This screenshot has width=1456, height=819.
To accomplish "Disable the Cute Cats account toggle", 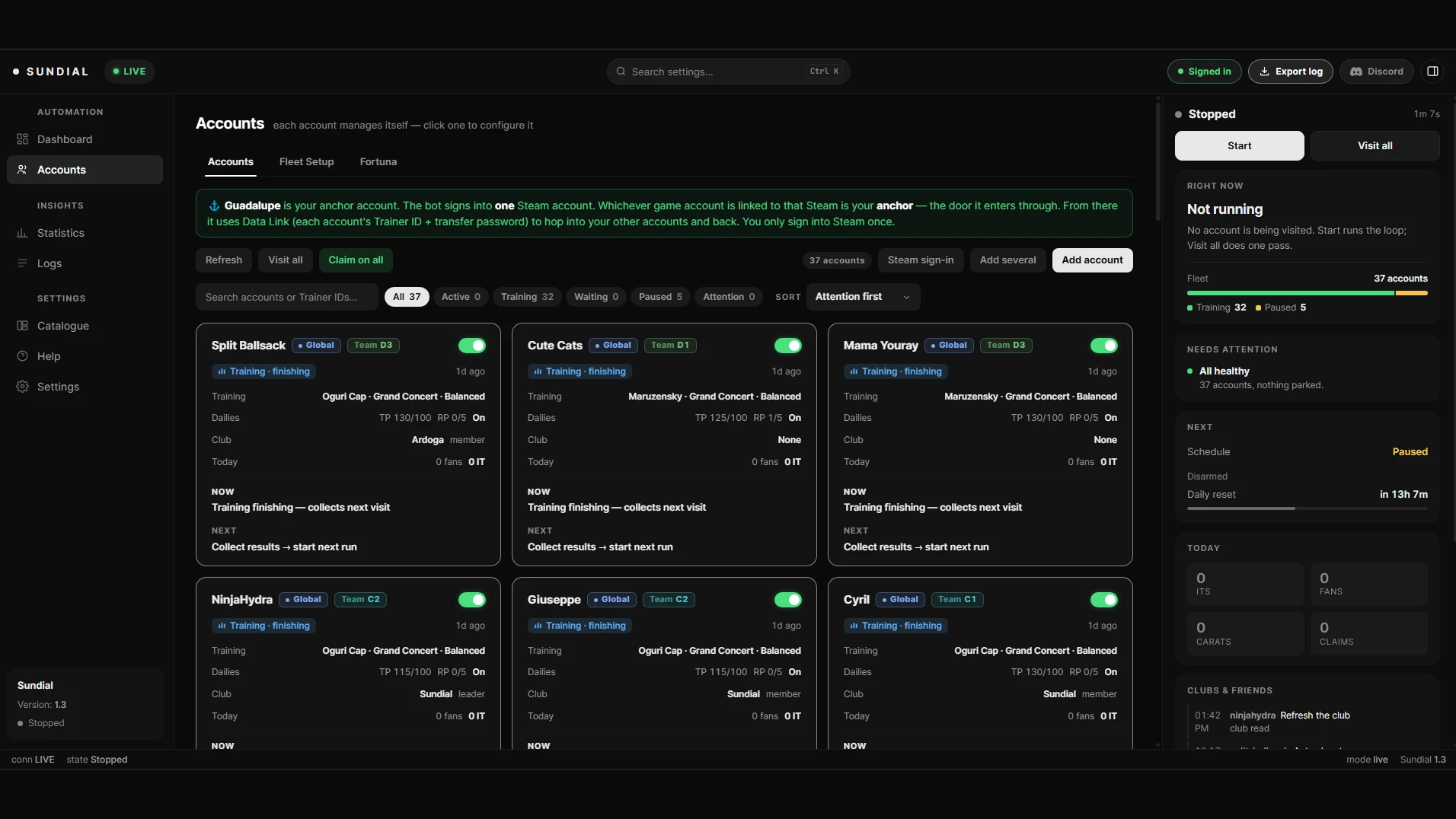I will [x=788, y=346].
